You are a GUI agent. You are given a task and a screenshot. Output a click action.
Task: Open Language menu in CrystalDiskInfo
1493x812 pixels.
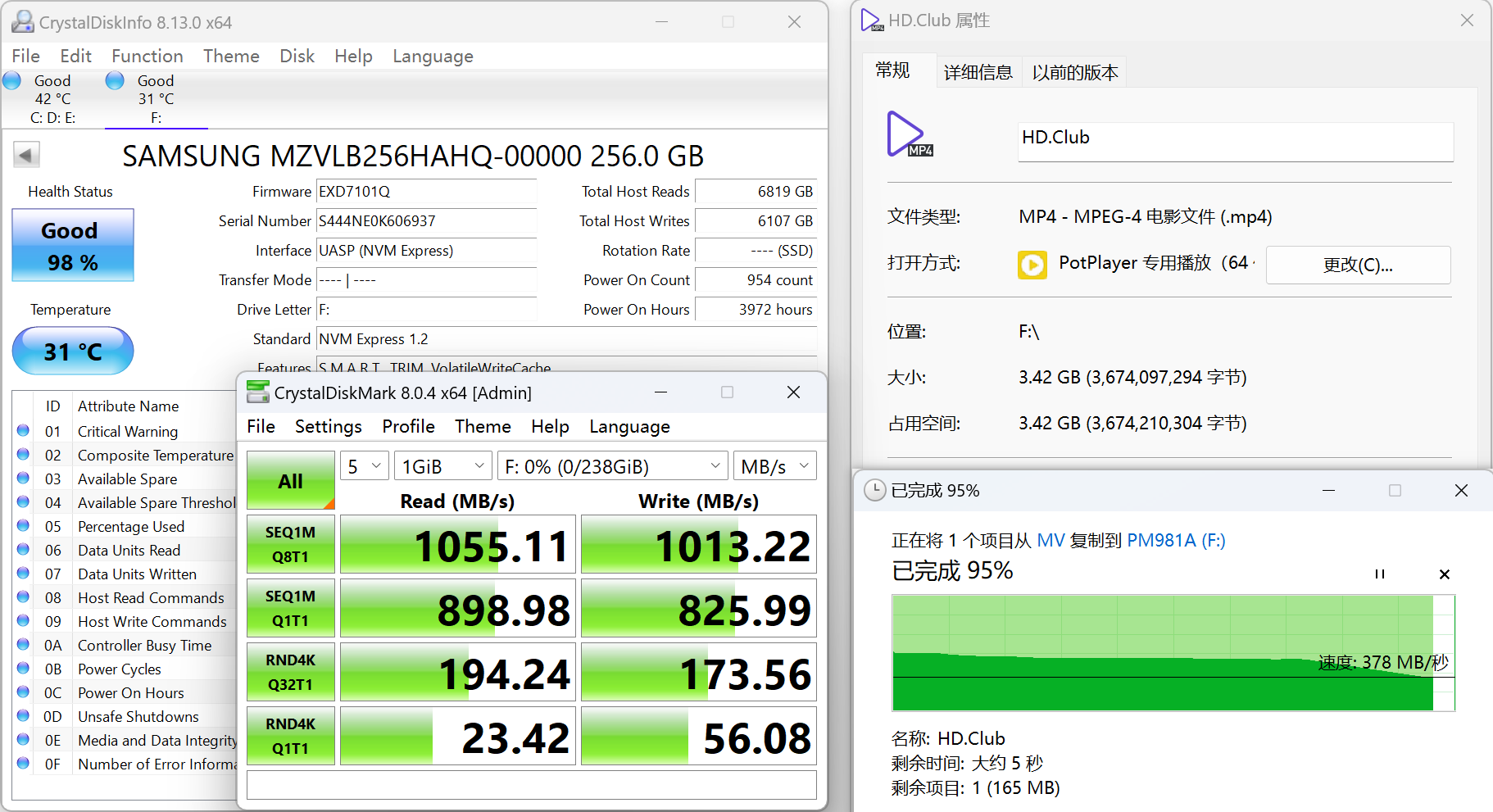pos(433,56)
